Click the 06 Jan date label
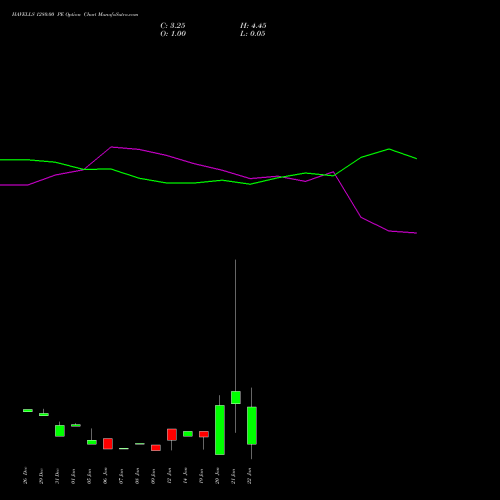 pyautogui.click(x=105, y=476)
